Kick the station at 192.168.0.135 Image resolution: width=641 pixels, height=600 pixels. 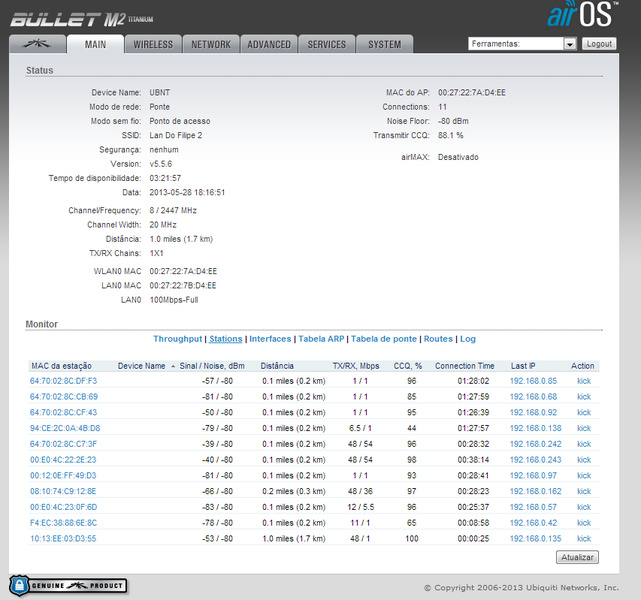pyautogui.click(x=584, y=539)
